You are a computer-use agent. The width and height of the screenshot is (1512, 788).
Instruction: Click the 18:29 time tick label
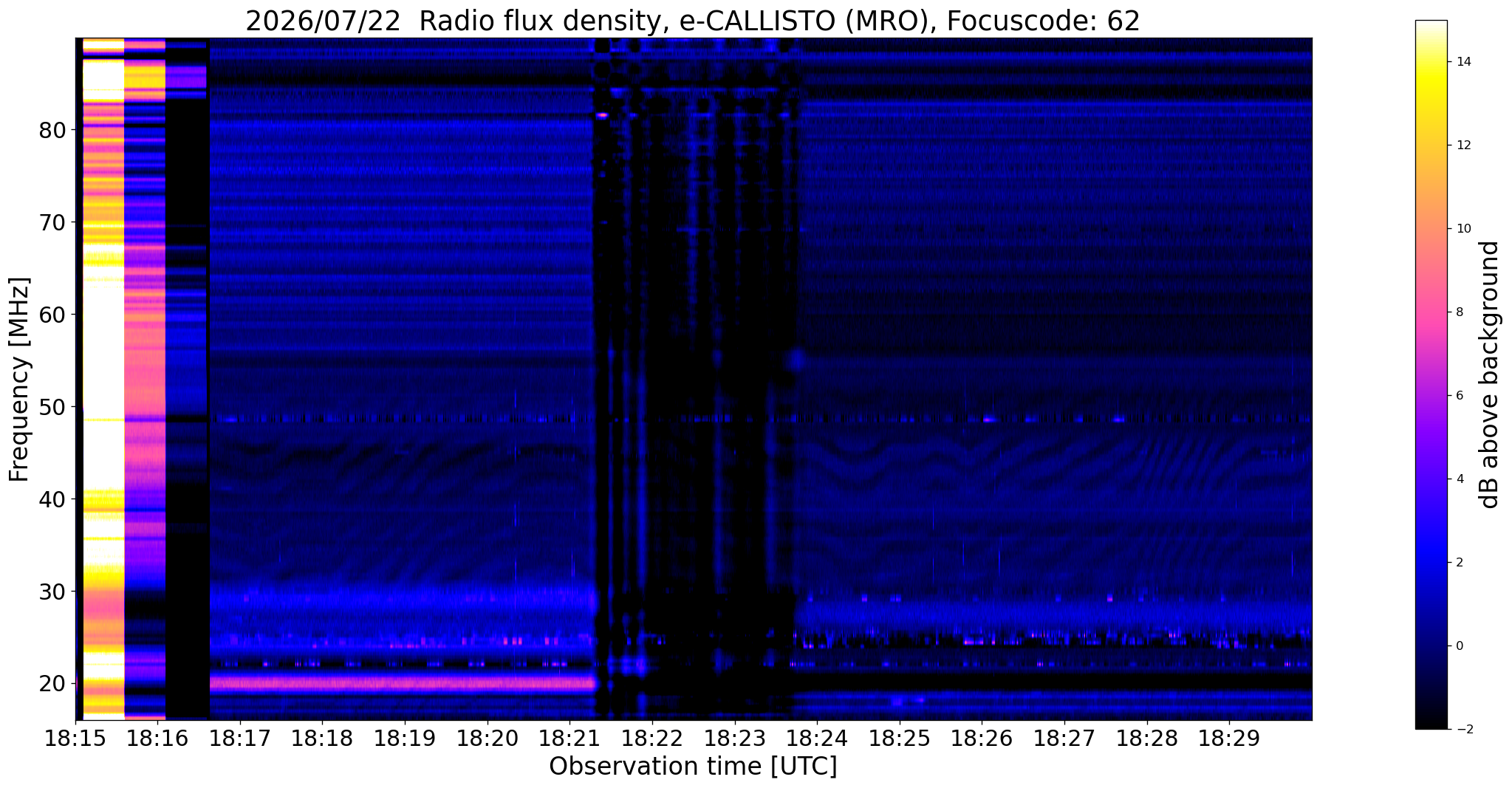click(x=1229, y=739)
